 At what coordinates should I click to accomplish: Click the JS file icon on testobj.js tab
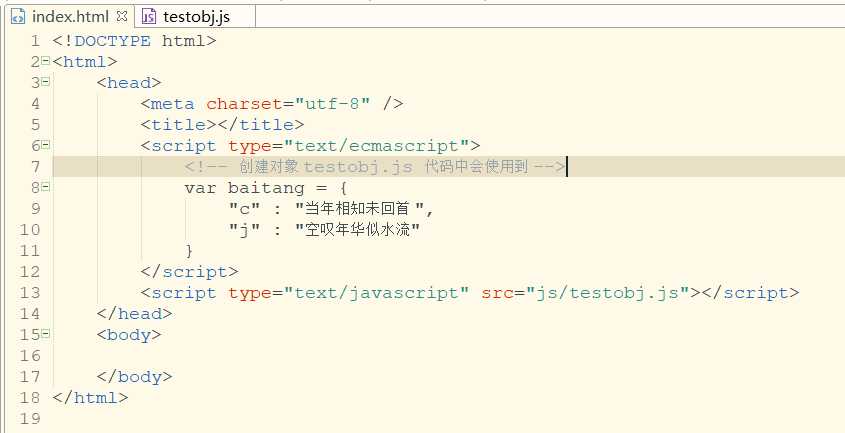click(x=149, y=17)
